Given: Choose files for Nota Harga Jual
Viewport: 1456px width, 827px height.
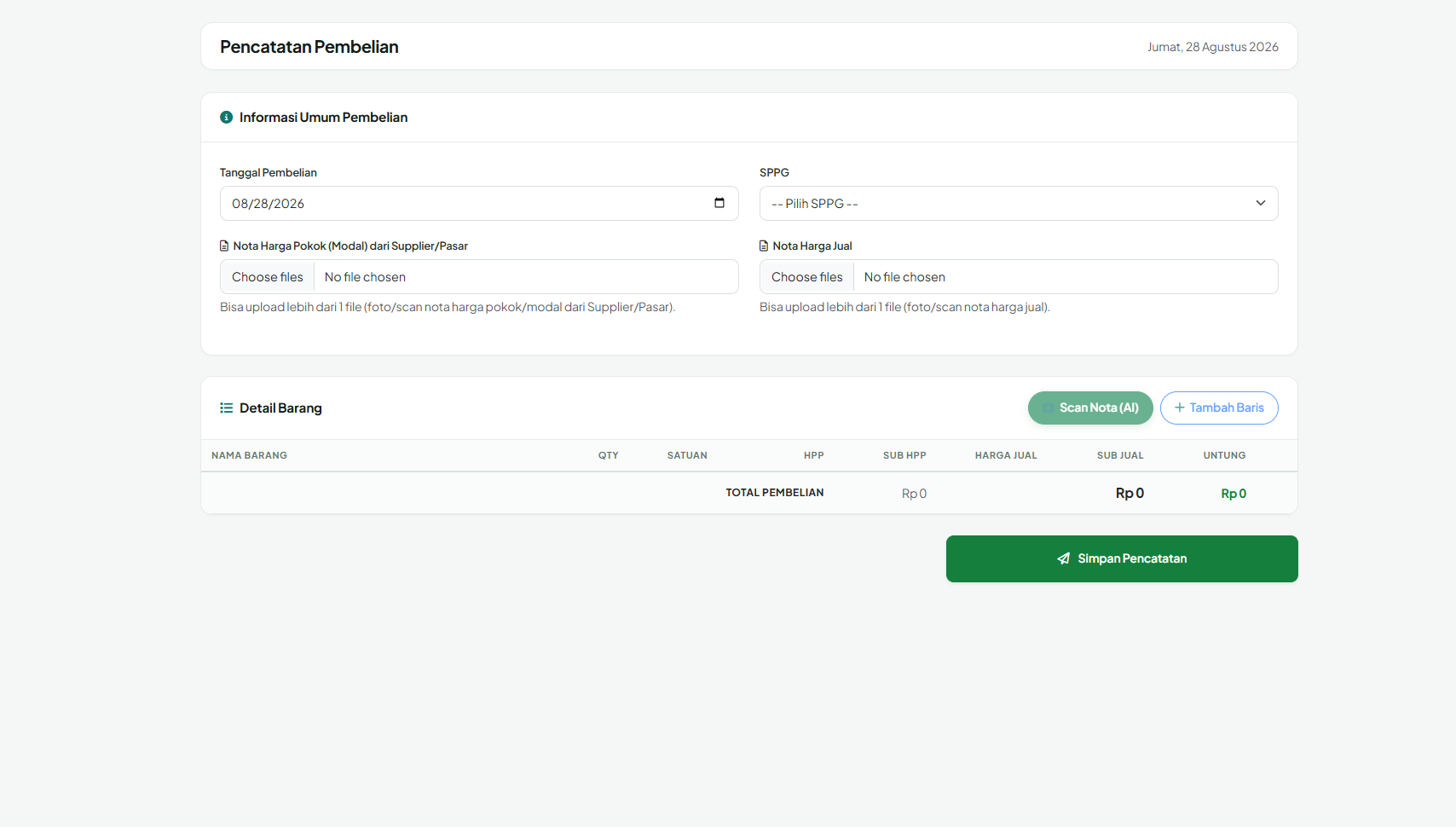Looking at the screenshot, I should tap(807, 277).
